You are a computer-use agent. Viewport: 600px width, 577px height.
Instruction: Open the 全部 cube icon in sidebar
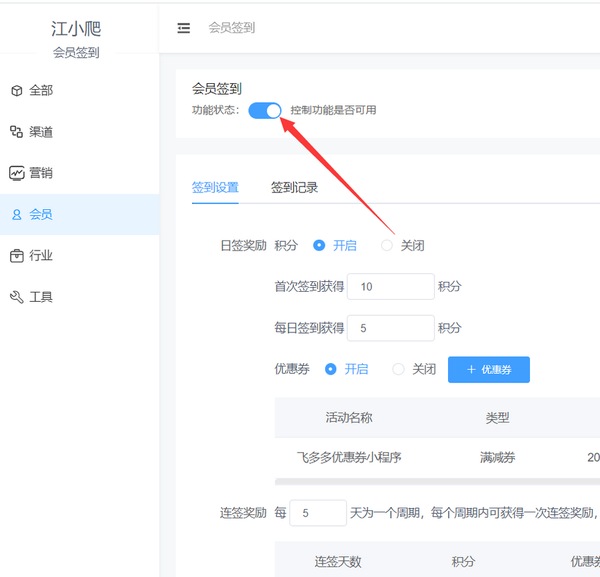click(16, 91)
